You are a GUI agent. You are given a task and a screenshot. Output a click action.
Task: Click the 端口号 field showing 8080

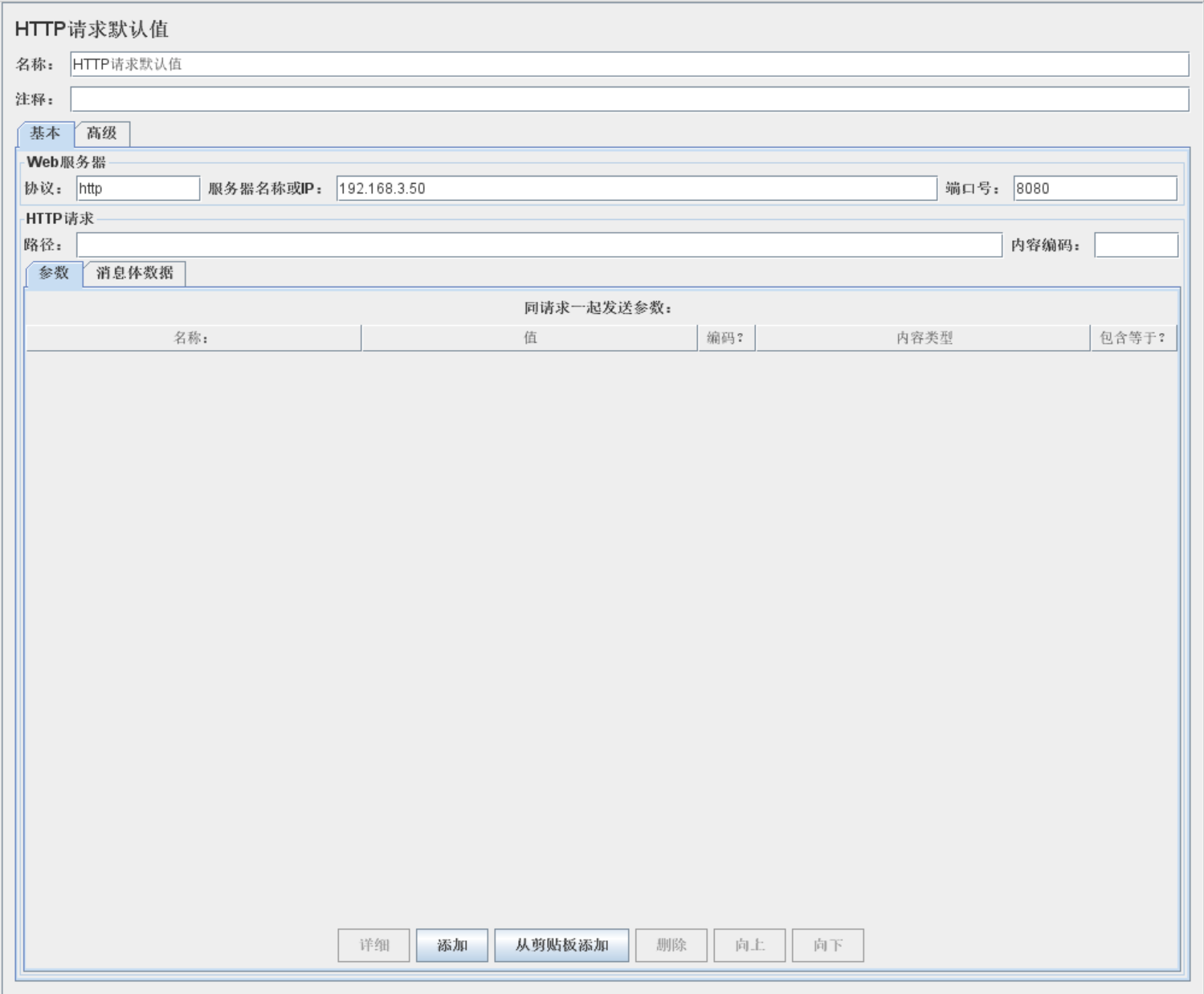click(x=1092, y=188)
